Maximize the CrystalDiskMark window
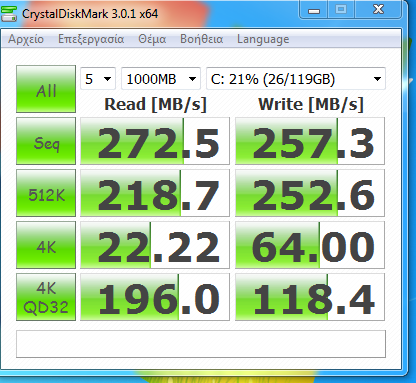This screenshot has height=383, width=416. click(341, 9)
